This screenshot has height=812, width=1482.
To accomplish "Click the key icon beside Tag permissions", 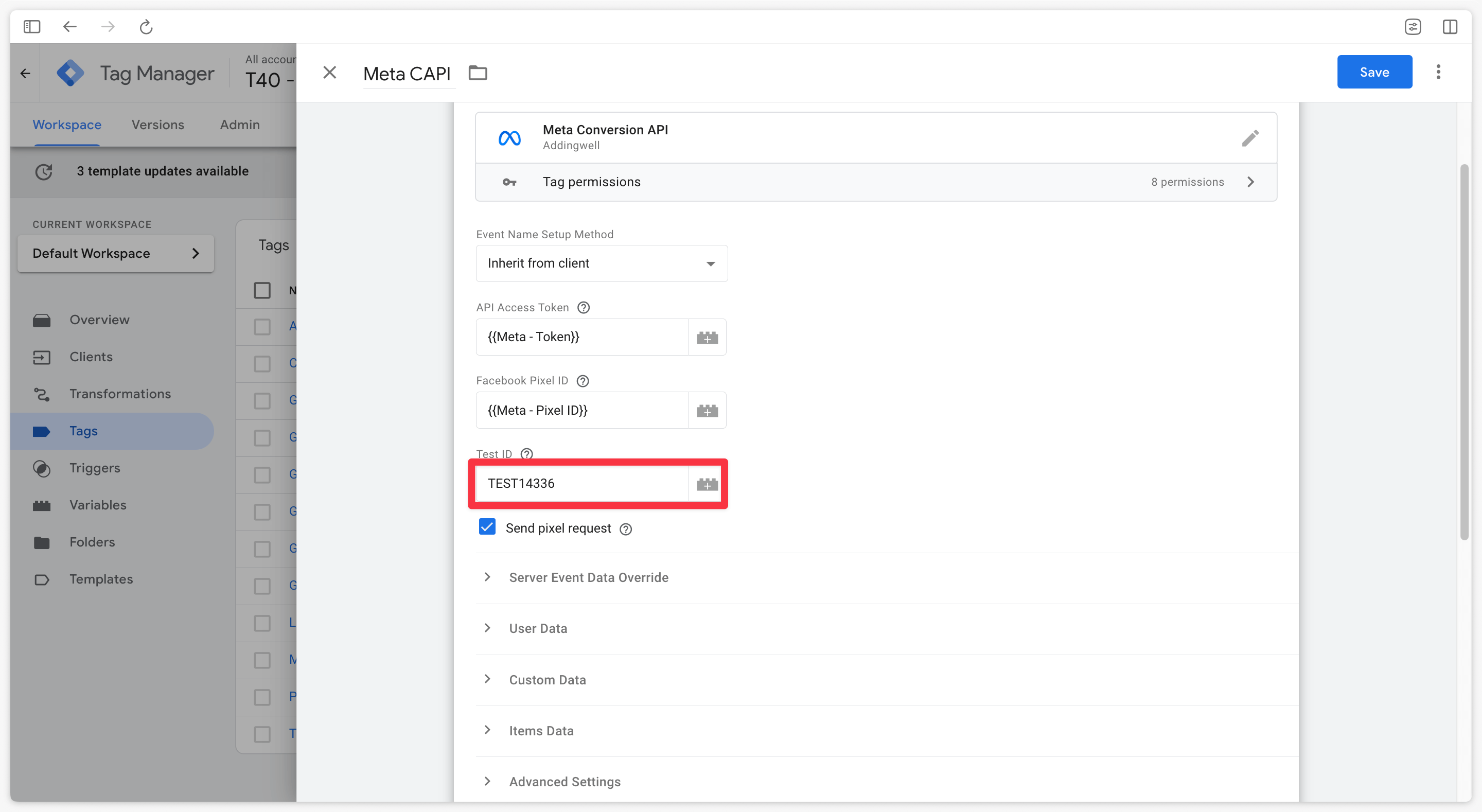I will click(509, 183).
